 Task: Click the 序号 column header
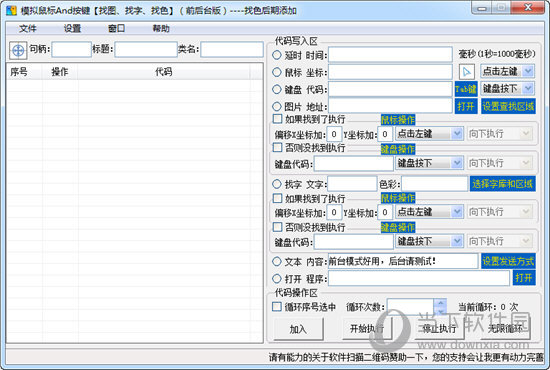click(x=24, y=72)
